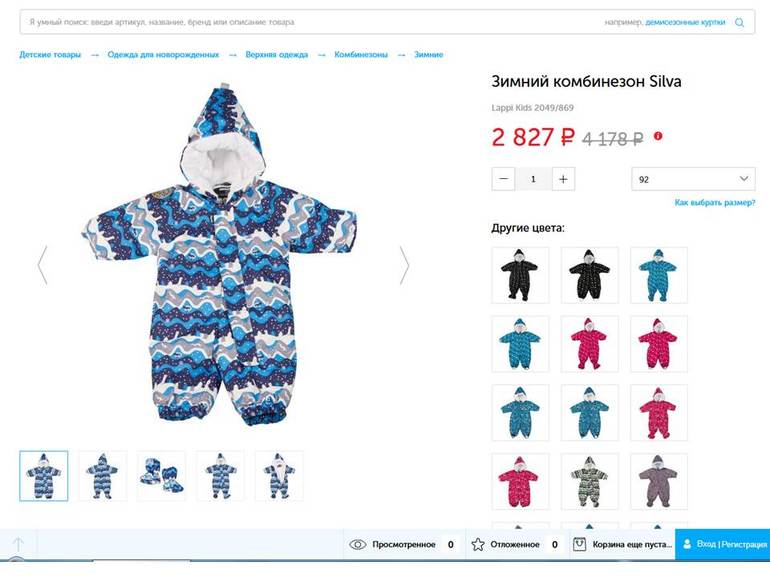Click the red price info icon
This screenshot has width=770, height=578.
(658, 136)
